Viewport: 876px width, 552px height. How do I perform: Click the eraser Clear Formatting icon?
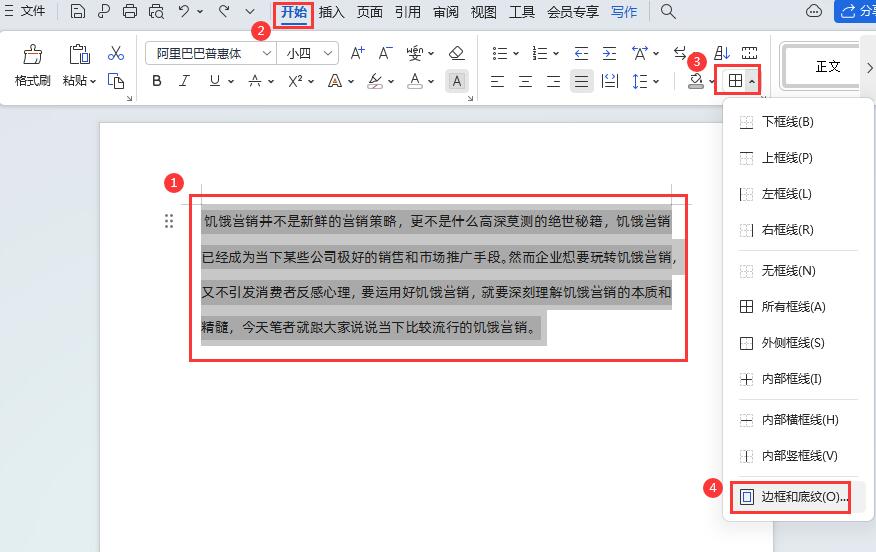coord(456,53)
